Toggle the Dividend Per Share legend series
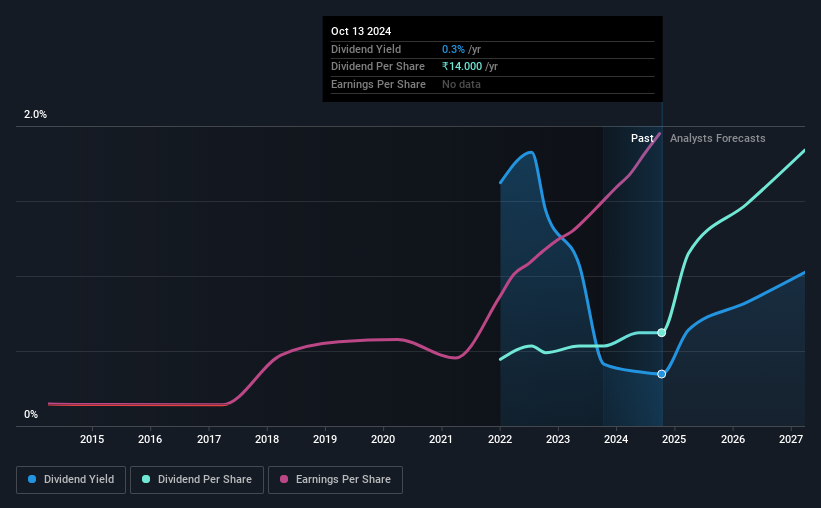The height and width of the screenshot is (508, 821). (x=197, y=479)
